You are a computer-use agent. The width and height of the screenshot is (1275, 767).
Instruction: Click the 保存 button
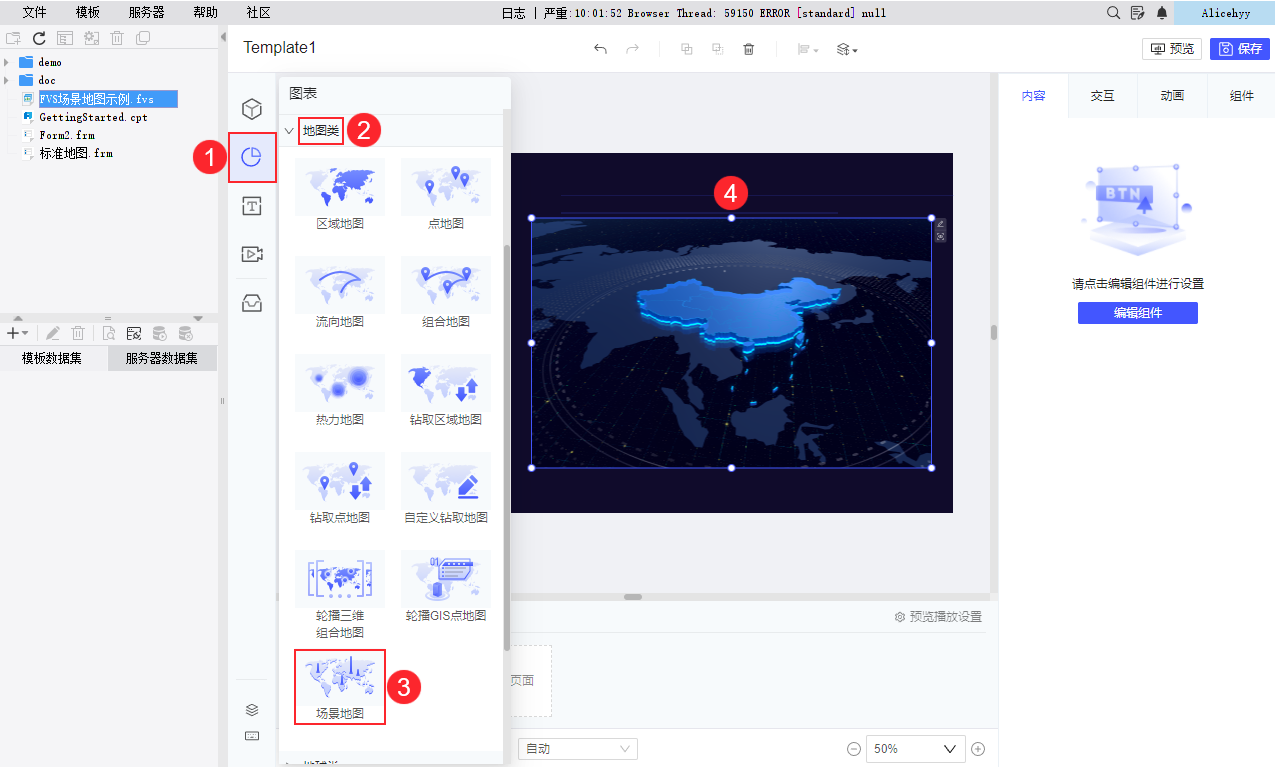click(x=1240, y=49)
